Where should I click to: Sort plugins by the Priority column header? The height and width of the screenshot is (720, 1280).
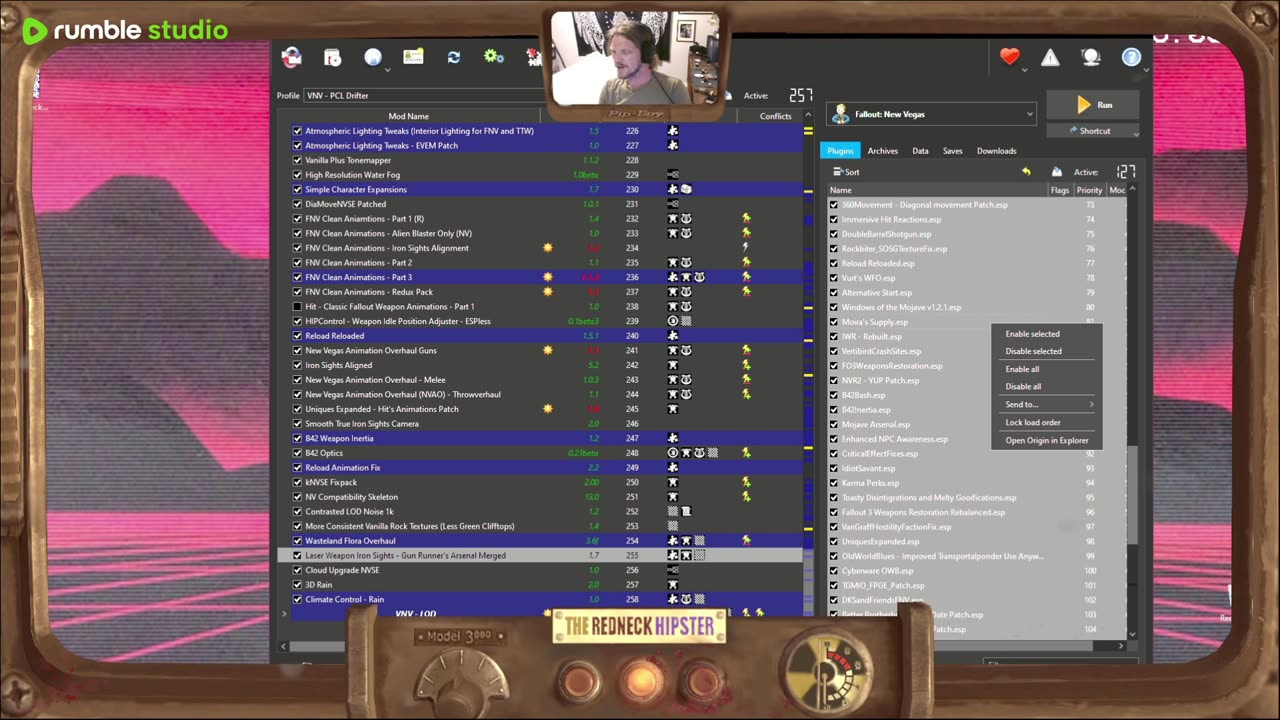1089,190
